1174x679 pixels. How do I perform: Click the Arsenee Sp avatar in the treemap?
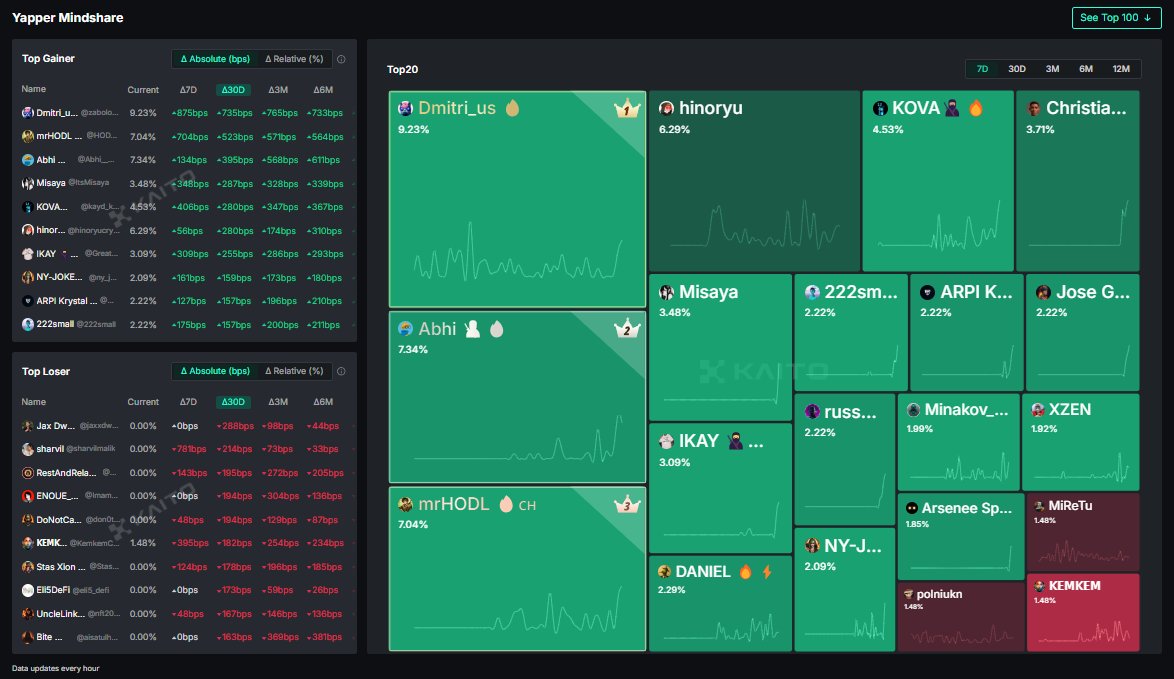(x=912, y=508)
